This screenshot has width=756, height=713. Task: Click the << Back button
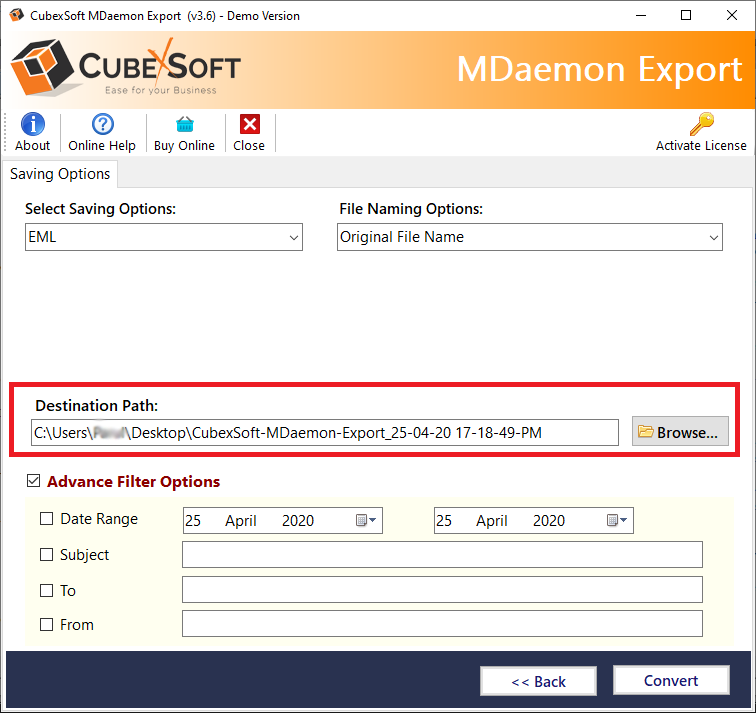[539, 681]
